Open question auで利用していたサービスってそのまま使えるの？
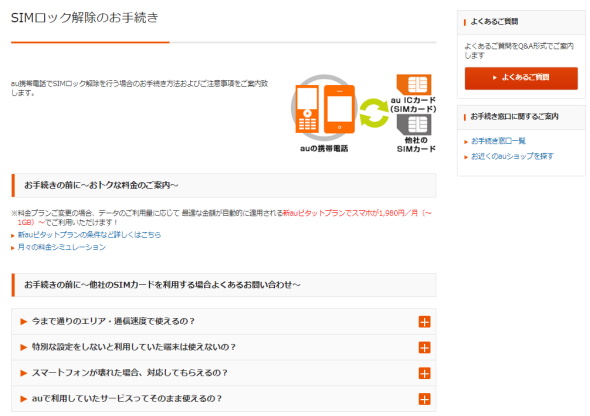Screen dimensions: 590x416 224,398
